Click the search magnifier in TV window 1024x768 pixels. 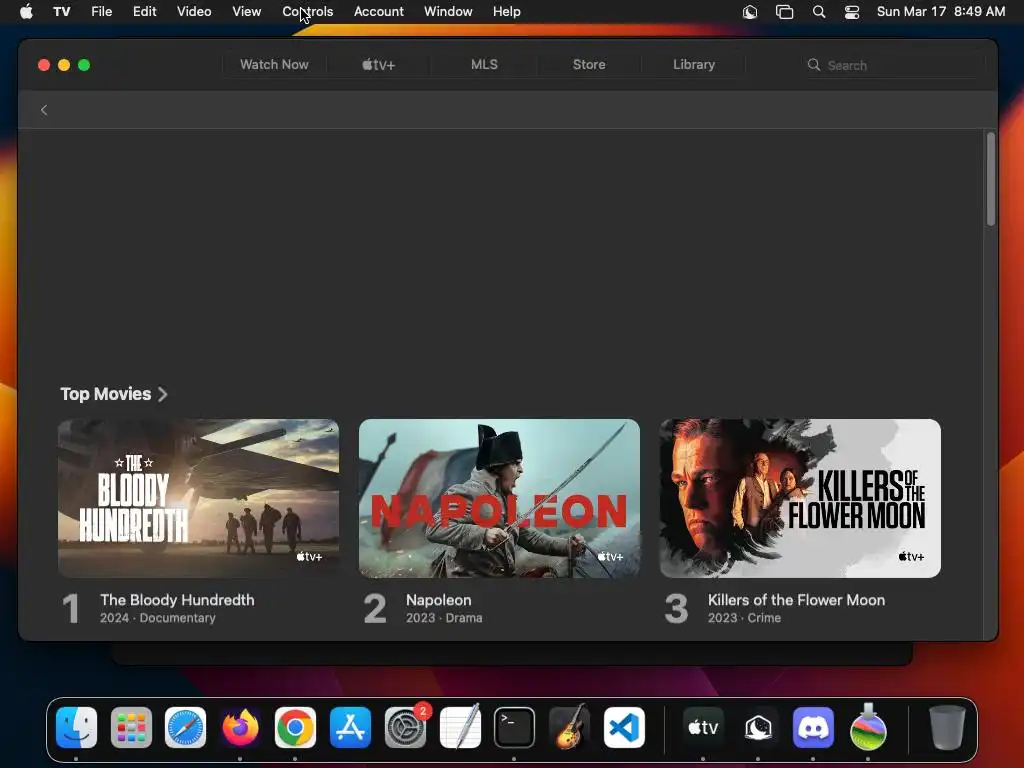(814, 65)
